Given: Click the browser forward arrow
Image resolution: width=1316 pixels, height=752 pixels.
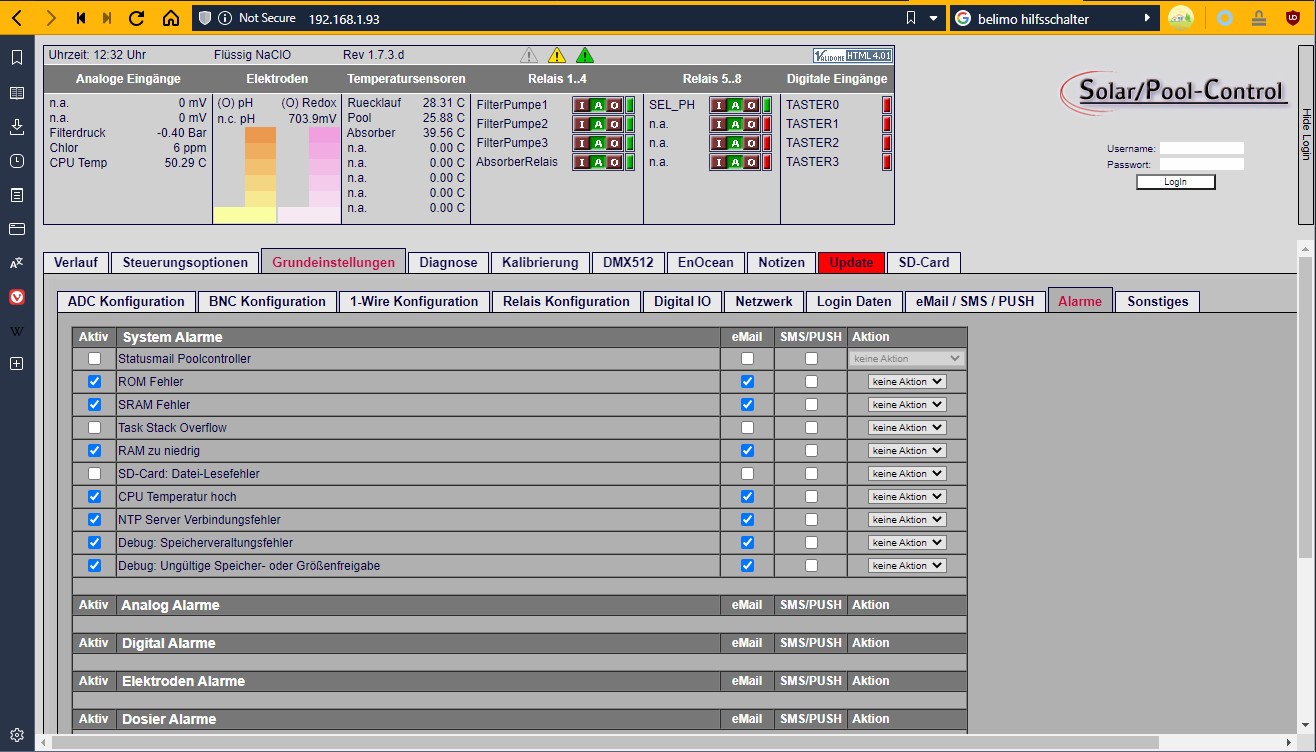Looking at the screenshot, I should 50,18.
